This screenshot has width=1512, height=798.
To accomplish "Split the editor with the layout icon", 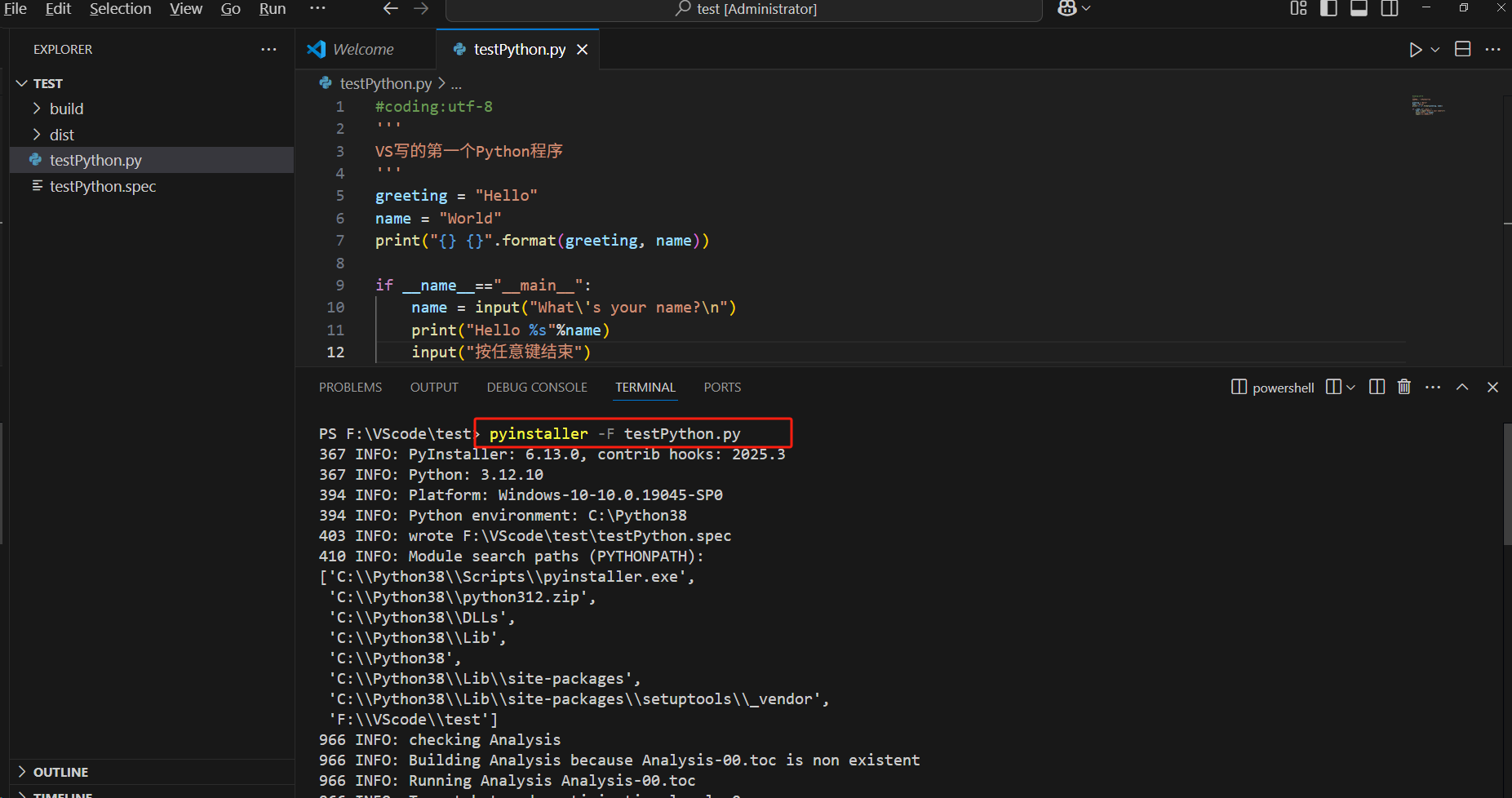I will 1463,49.
